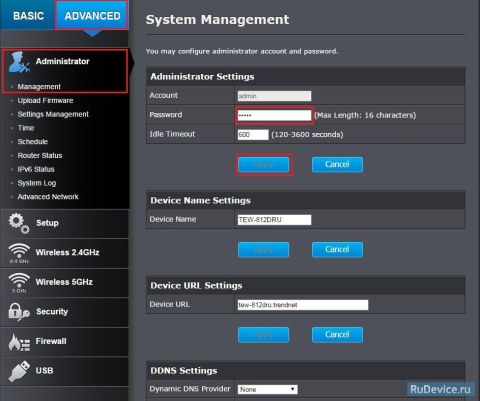Image resolution: width=480 pixels, height=401 pixels.
Task: Open Upload Firmware in the sidebar
Action: (x=45, y=101)
